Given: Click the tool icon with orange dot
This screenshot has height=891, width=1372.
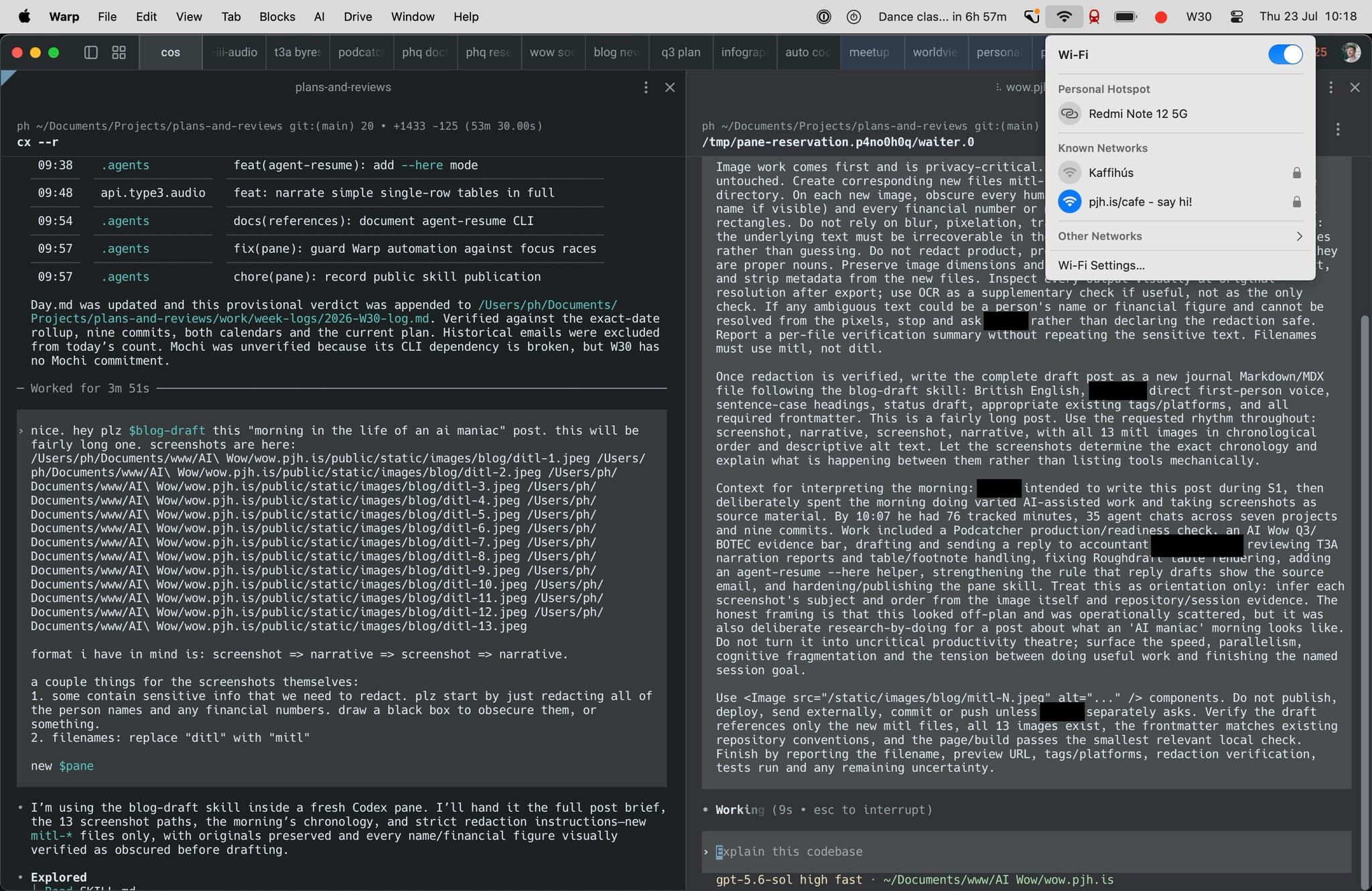Looking at the screenshot, I should pyautogui.click(x=1031, y=17).
